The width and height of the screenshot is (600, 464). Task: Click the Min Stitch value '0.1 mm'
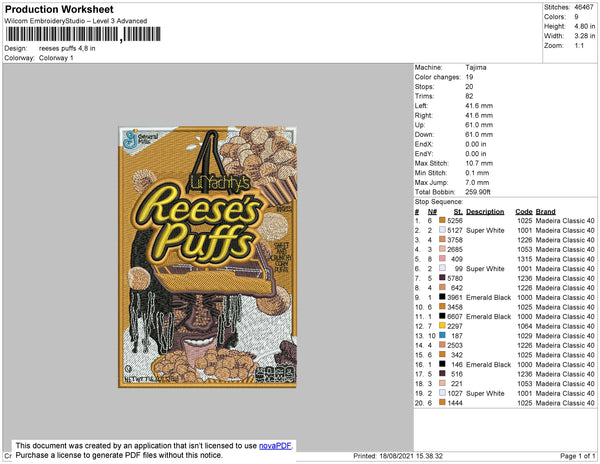[477, 173]
